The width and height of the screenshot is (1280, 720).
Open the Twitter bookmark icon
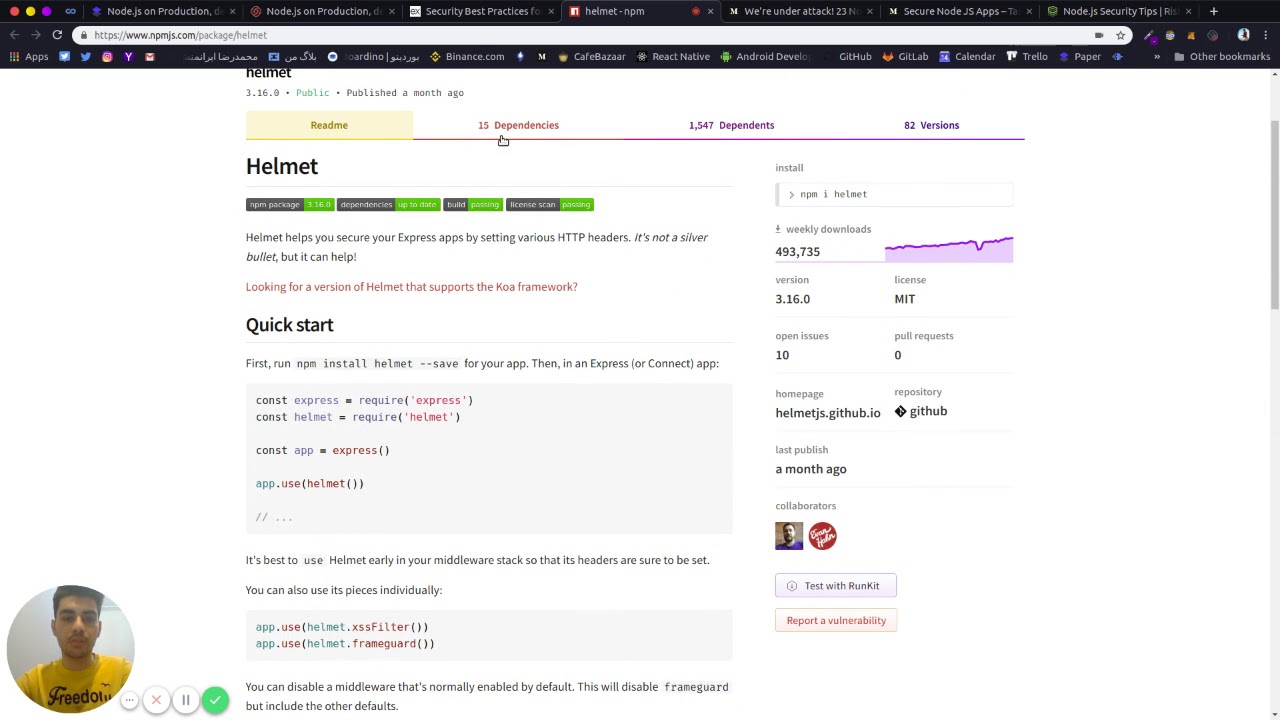tap(86, 57)
